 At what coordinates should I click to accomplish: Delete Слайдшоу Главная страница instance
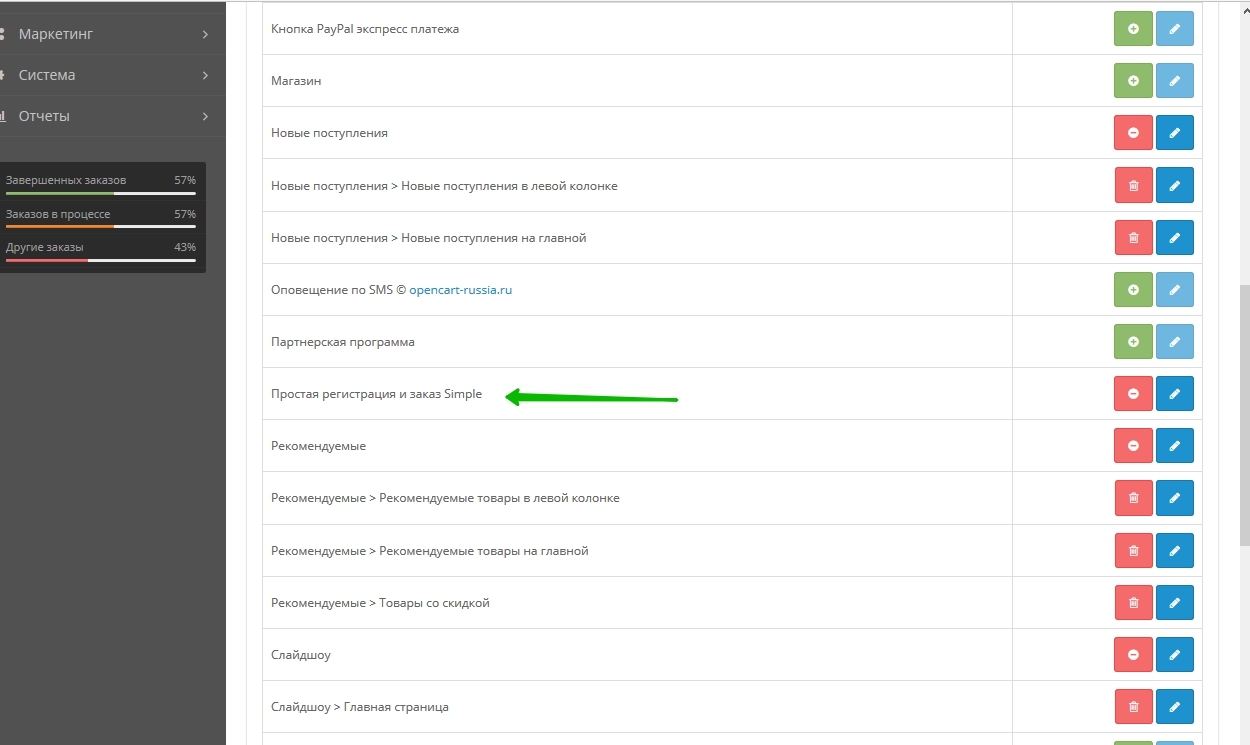click(1133, 707)
